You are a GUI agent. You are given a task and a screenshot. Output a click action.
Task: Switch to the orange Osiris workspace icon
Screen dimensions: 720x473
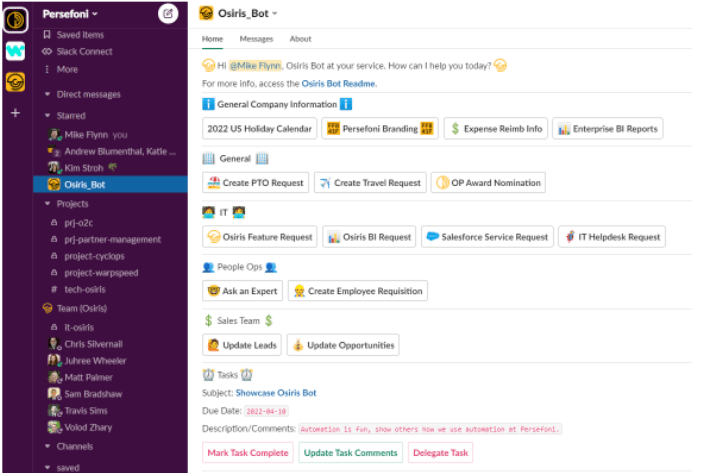(16, 82)
